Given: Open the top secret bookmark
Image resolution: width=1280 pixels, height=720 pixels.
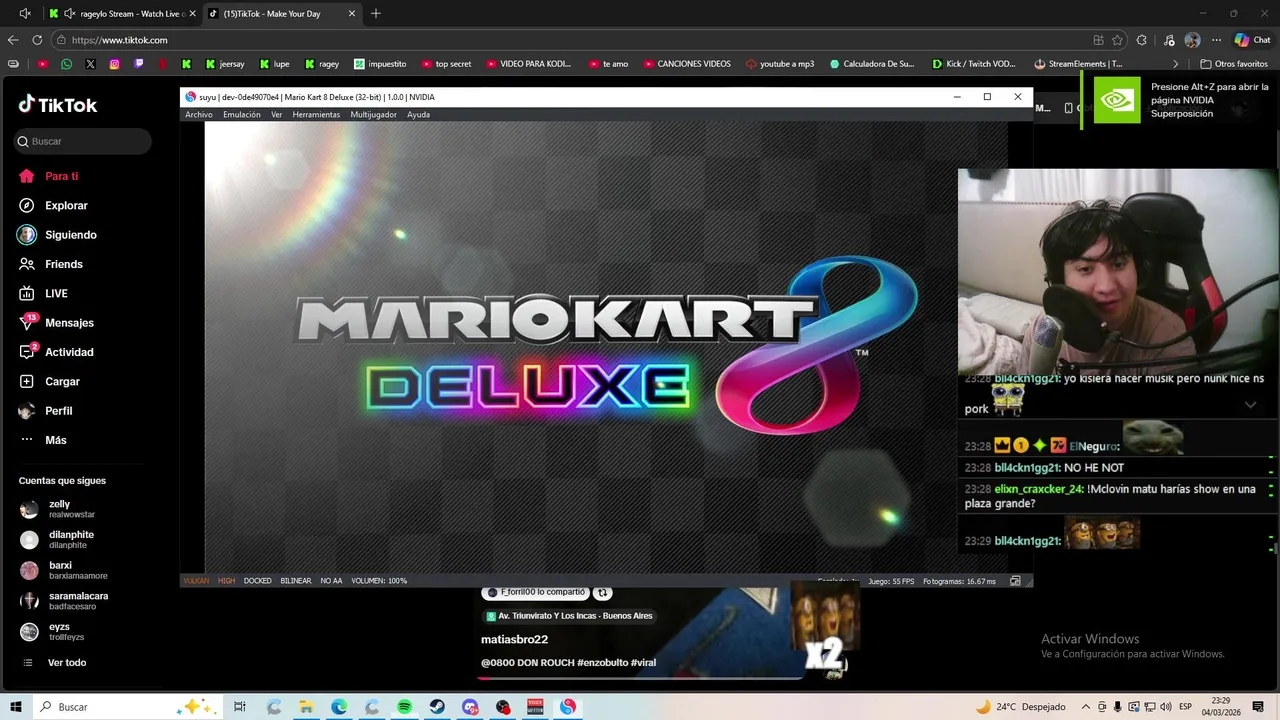Looking at the screenshot, I should [446, 64].
